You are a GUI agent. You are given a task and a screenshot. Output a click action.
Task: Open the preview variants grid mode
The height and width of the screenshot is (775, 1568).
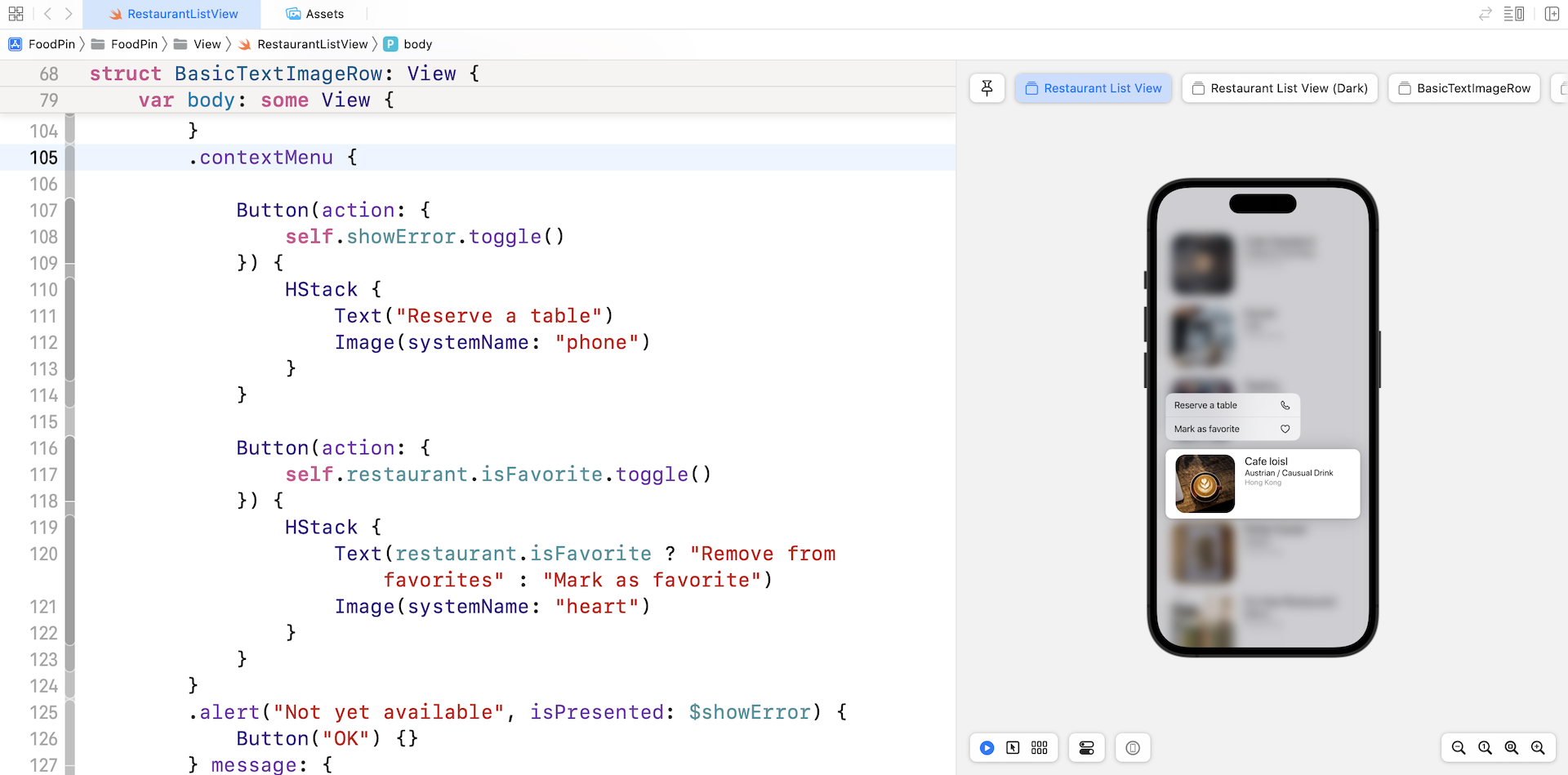click(1040, 747)
